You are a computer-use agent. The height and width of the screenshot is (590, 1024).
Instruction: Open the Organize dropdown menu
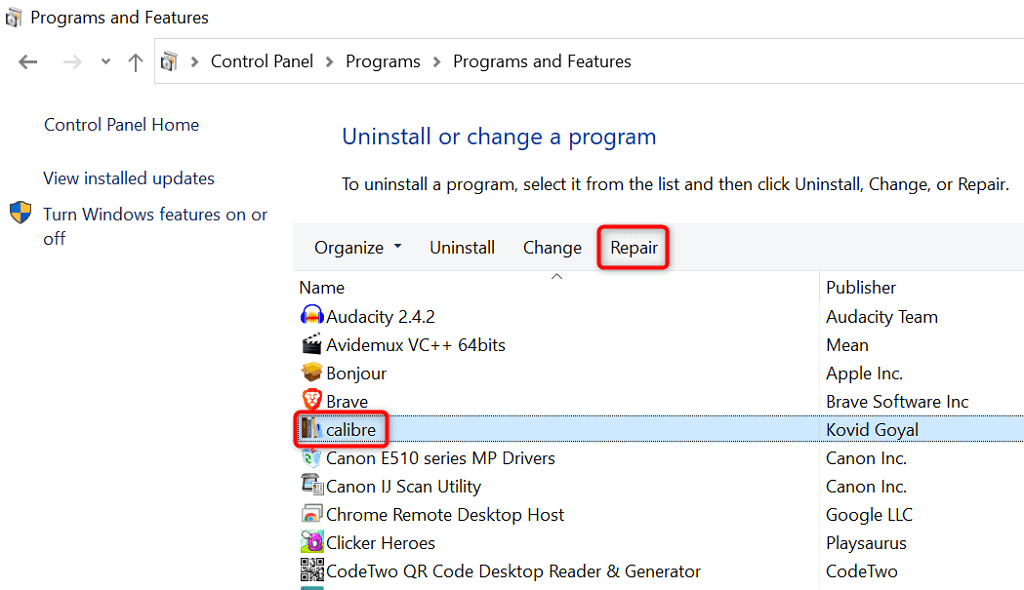point(357,247)
